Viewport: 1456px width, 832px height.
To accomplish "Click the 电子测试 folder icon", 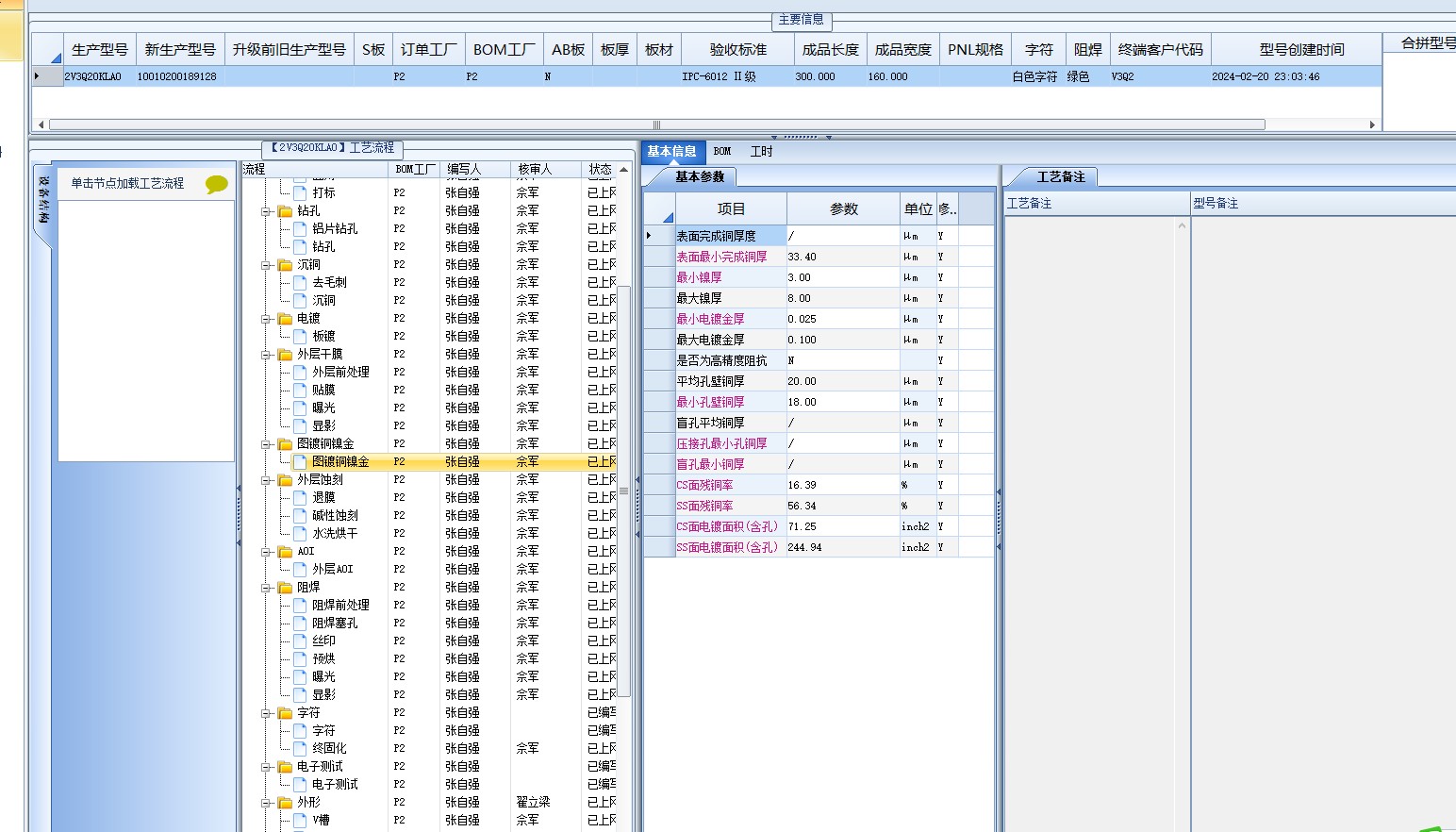I will [x=286, y=767].
